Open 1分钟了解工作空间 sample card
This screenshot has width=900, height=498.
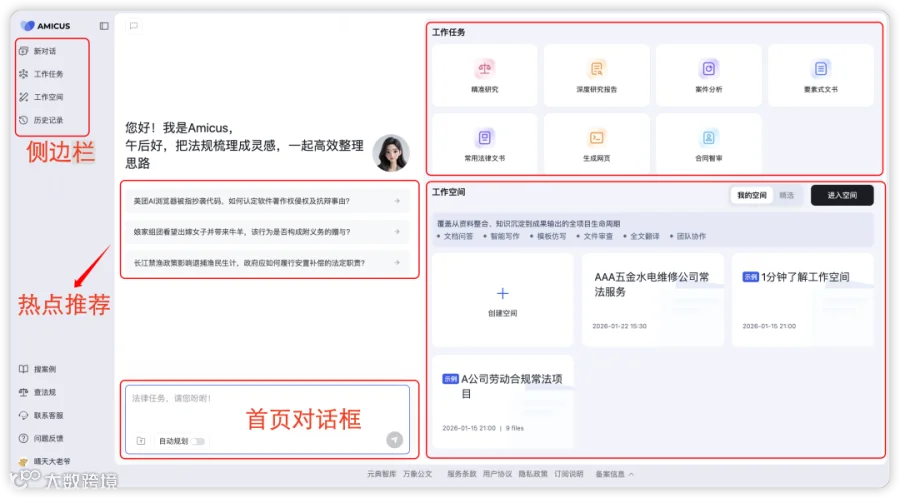click(802, 299)
